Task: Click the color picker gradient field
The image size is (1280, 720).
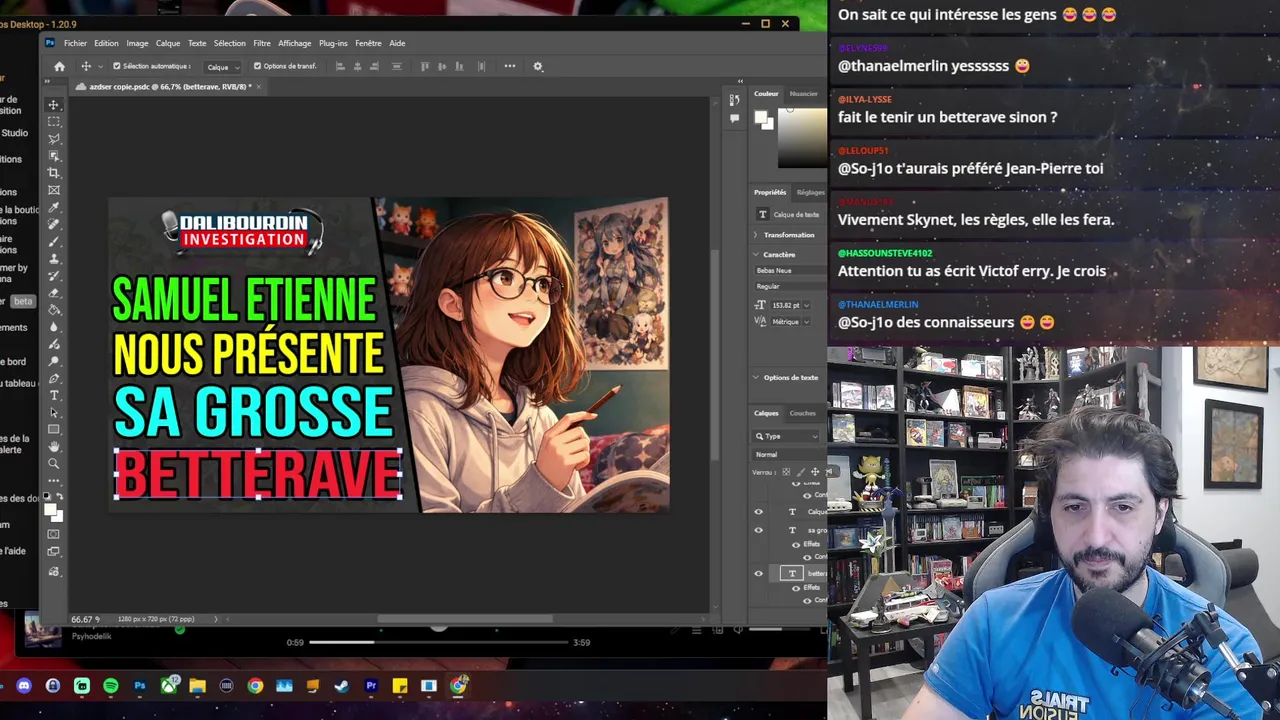Action: pos(802,137)
